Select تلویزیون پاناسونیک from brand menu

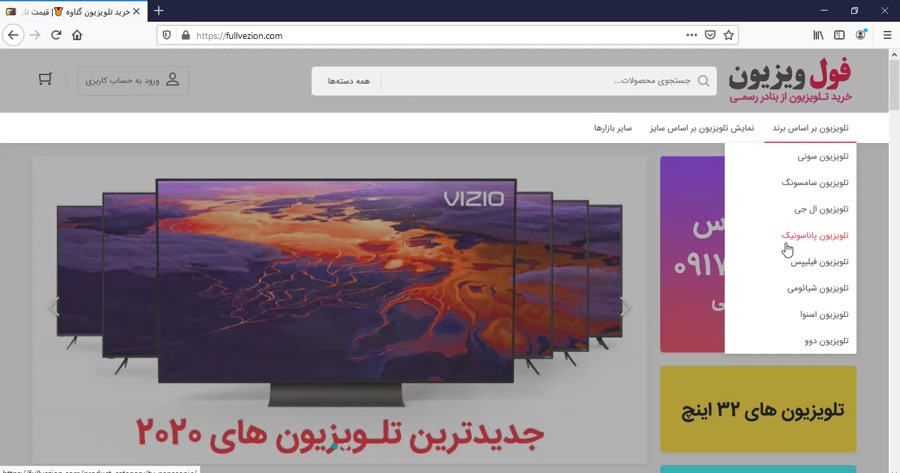[x=814, y=235]
